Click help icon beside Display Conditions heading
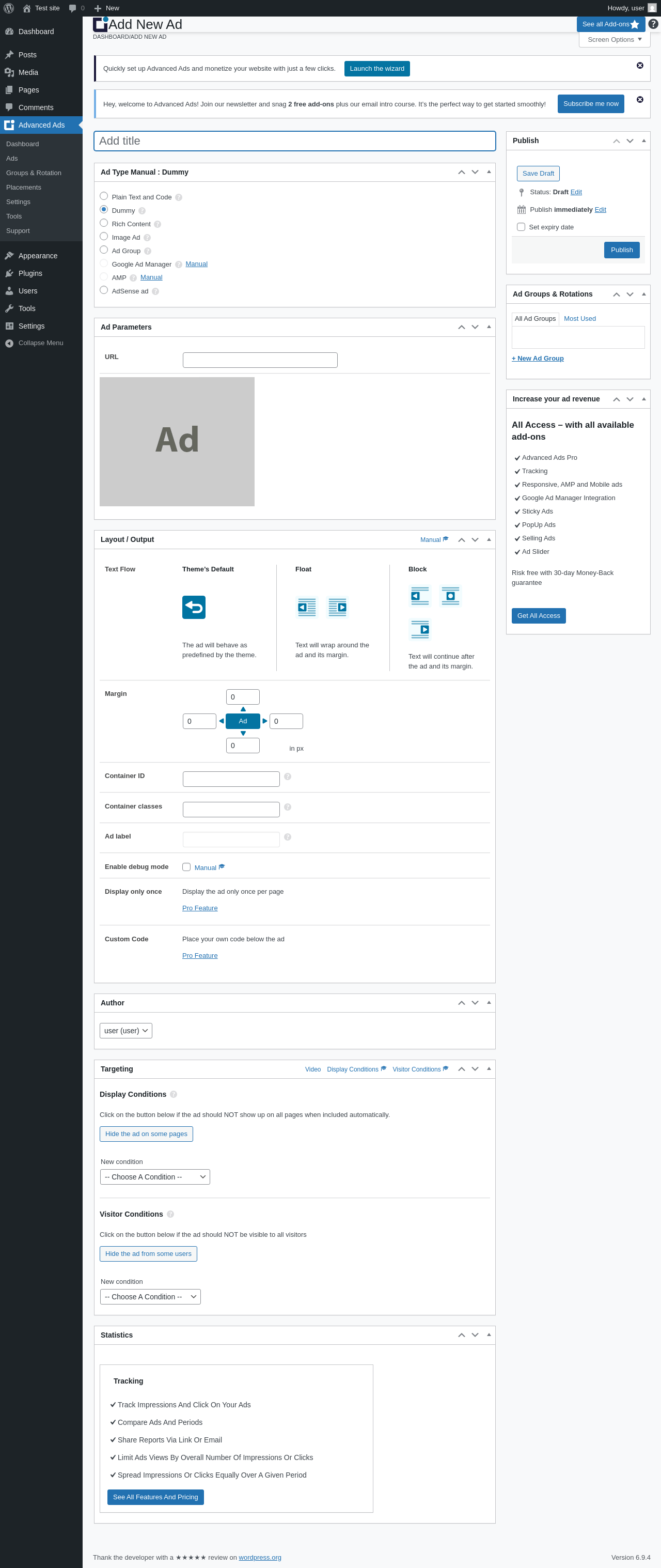 [x=174, y=1094]
